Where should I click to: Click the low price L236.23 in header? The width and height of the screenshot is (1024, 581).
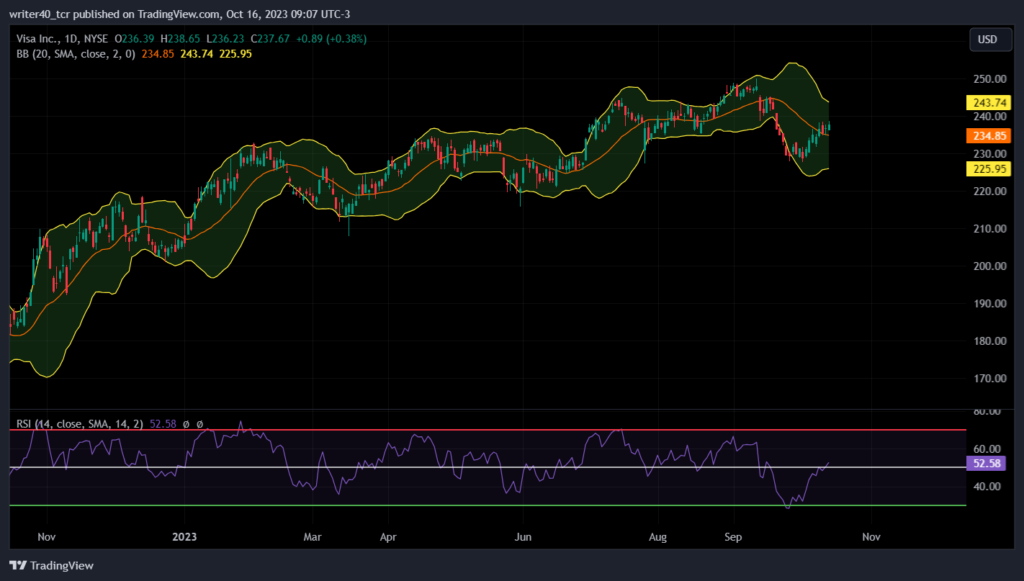tap(225, 39)
